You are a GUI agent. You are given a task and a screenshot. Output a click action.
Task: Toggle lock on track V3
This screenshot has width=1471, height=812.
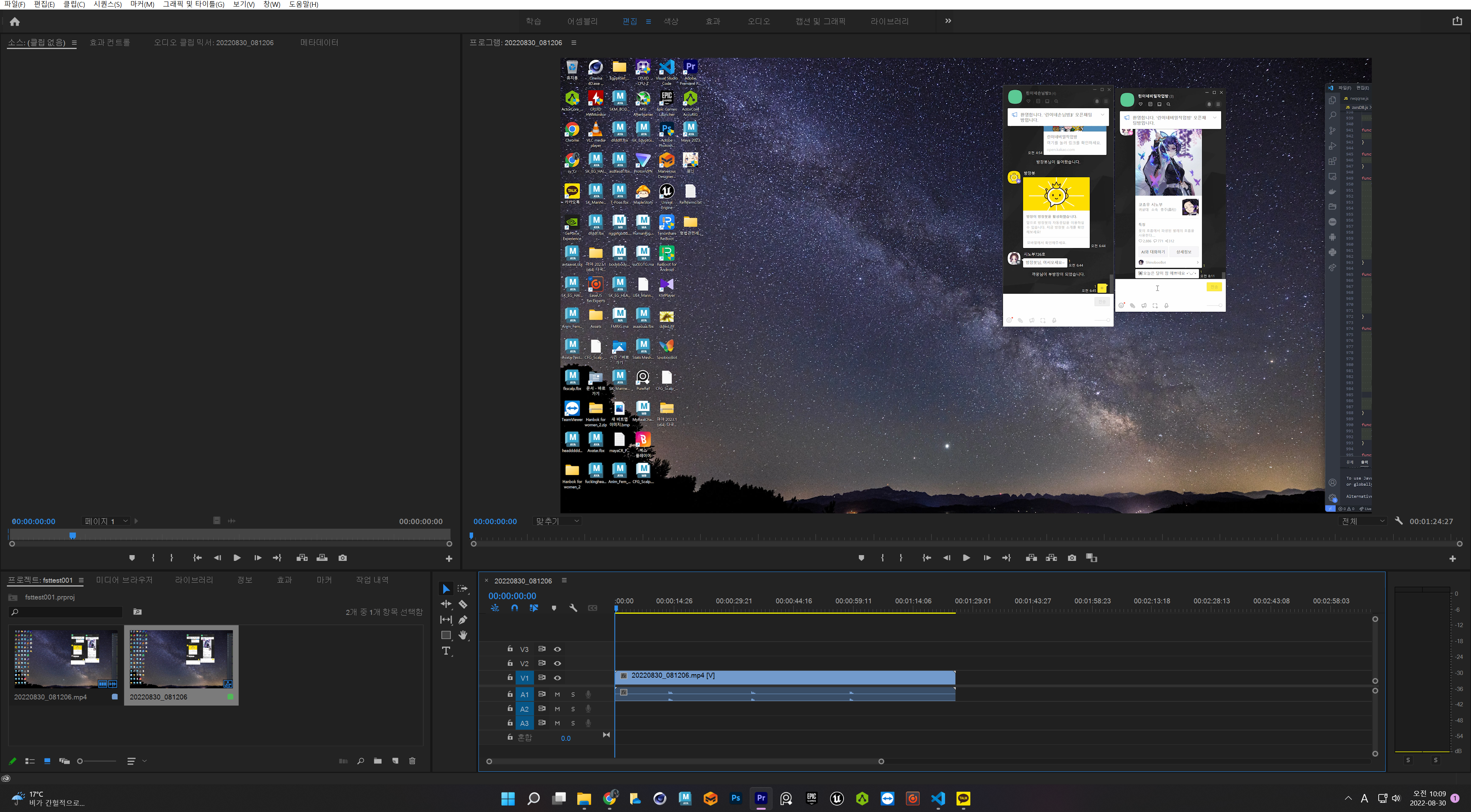tap(510, 649)
